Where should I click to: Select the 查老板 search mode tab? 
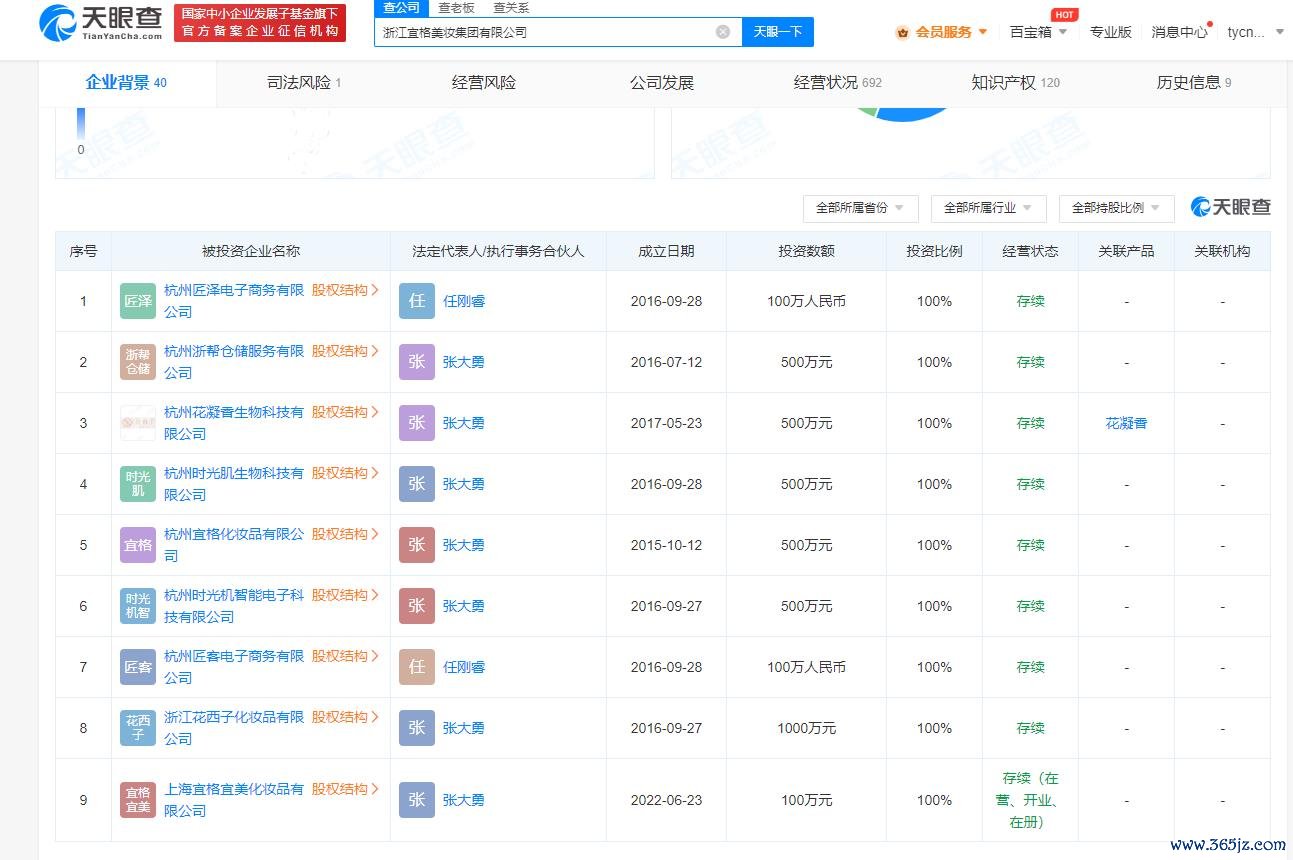point(456,8)
